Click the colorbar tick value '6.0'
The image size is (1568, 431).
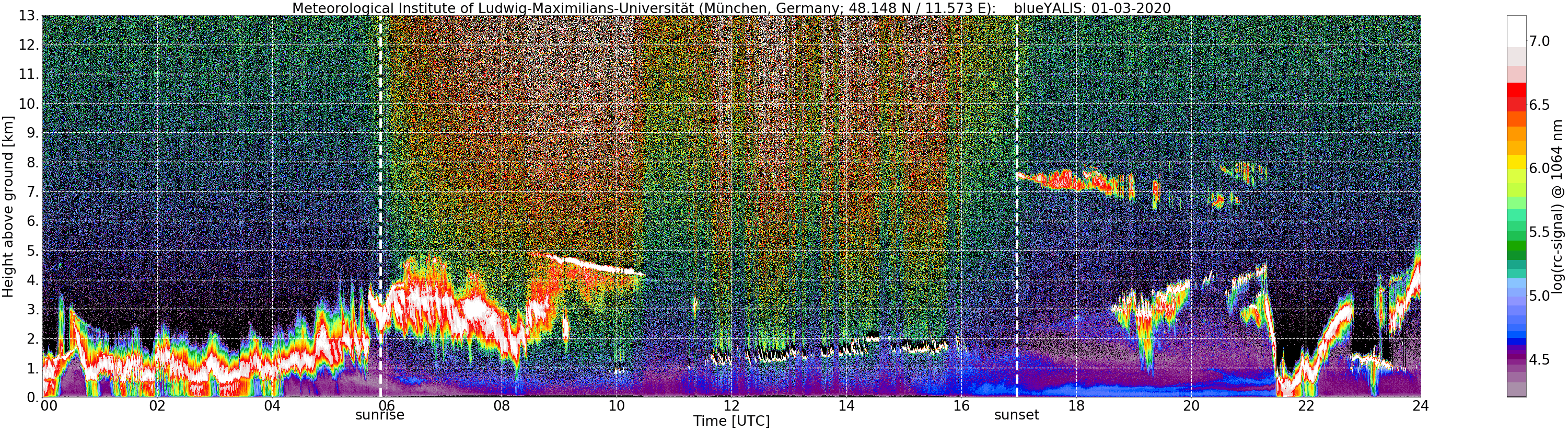(x=1539, y=168)
